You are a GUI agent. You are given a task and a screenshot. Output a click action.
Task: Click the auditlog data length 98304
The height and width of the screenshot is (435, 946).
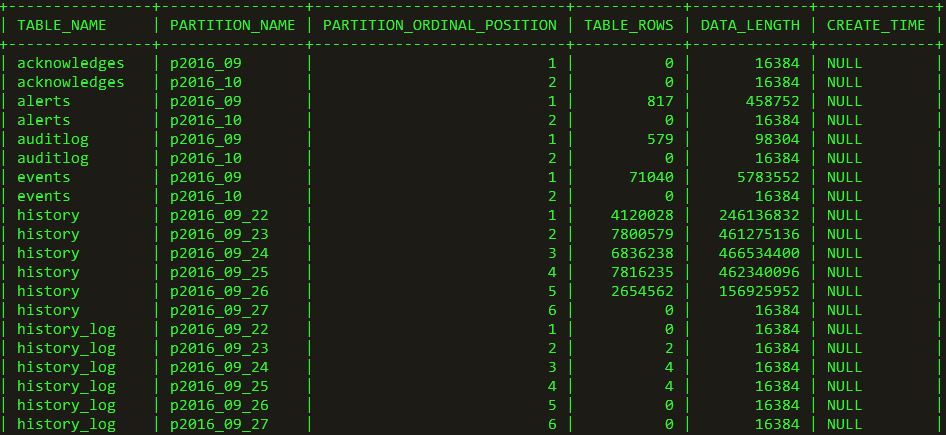pyautogui.click(x=777, y=139)
